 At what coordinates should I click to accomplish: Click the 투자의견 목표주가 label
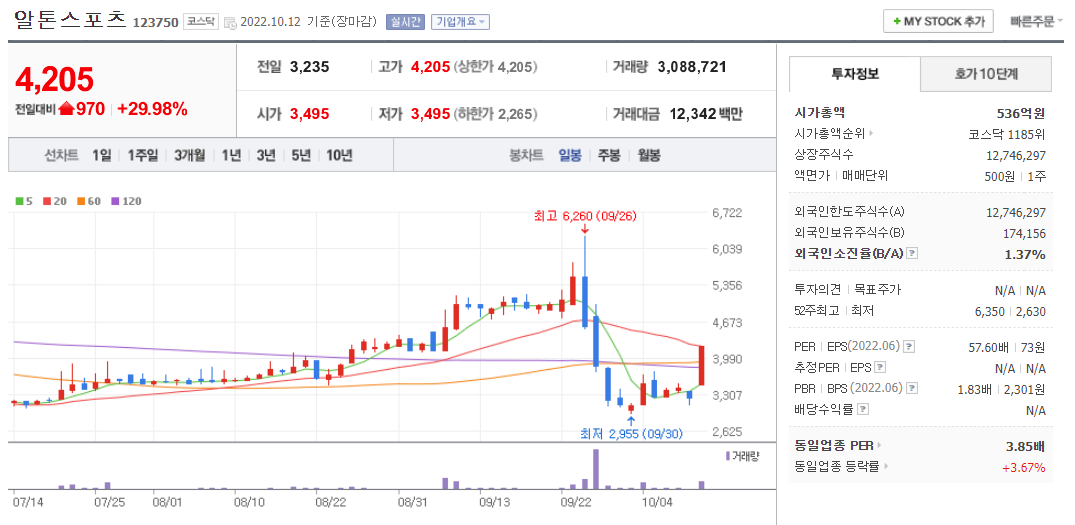tap(847, 290)
